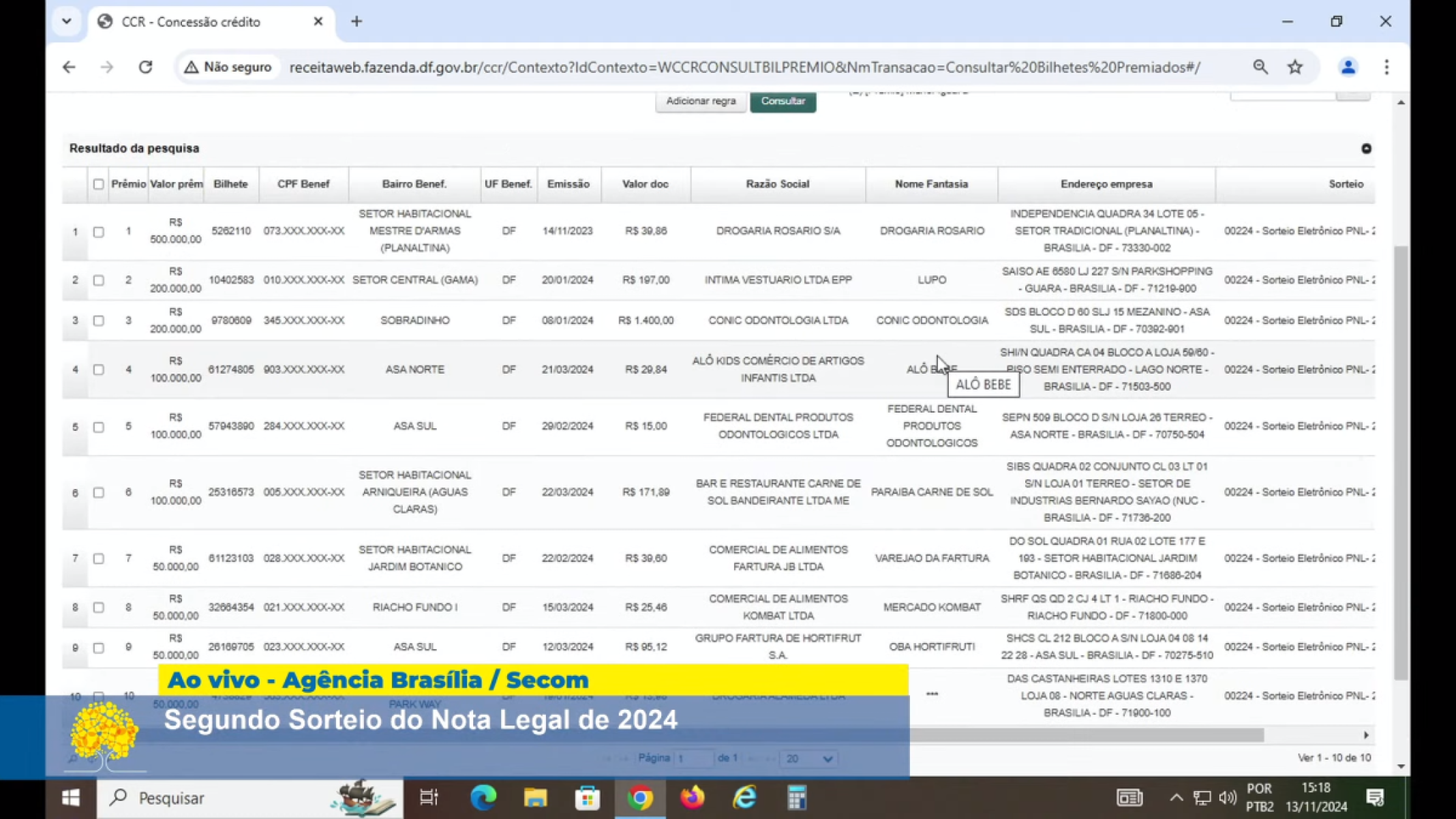Sort by the Razão Social column header
The image size is (1456, 819).
click(778, 184)
